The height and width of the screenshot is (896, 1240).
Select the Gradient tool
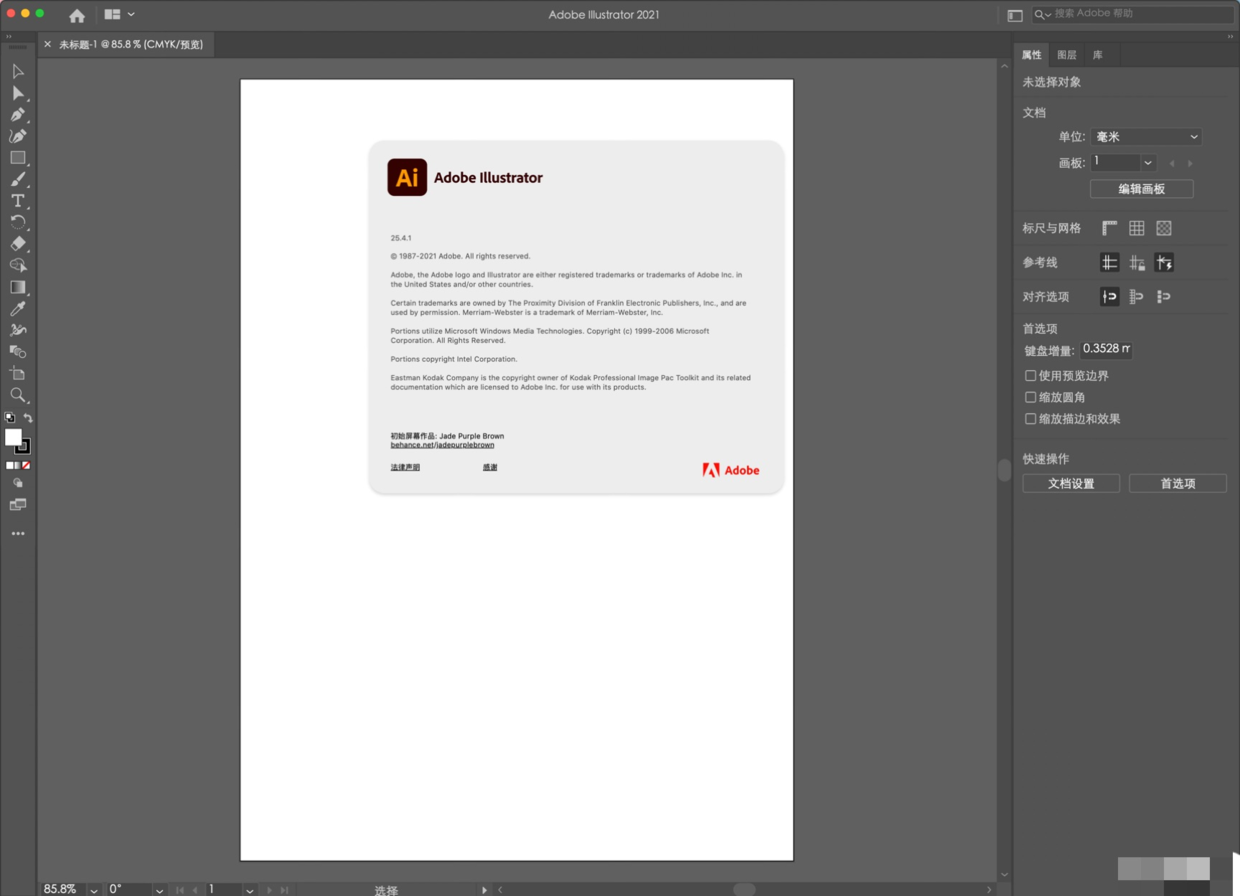pyautogui.click(x=18, y=287)
